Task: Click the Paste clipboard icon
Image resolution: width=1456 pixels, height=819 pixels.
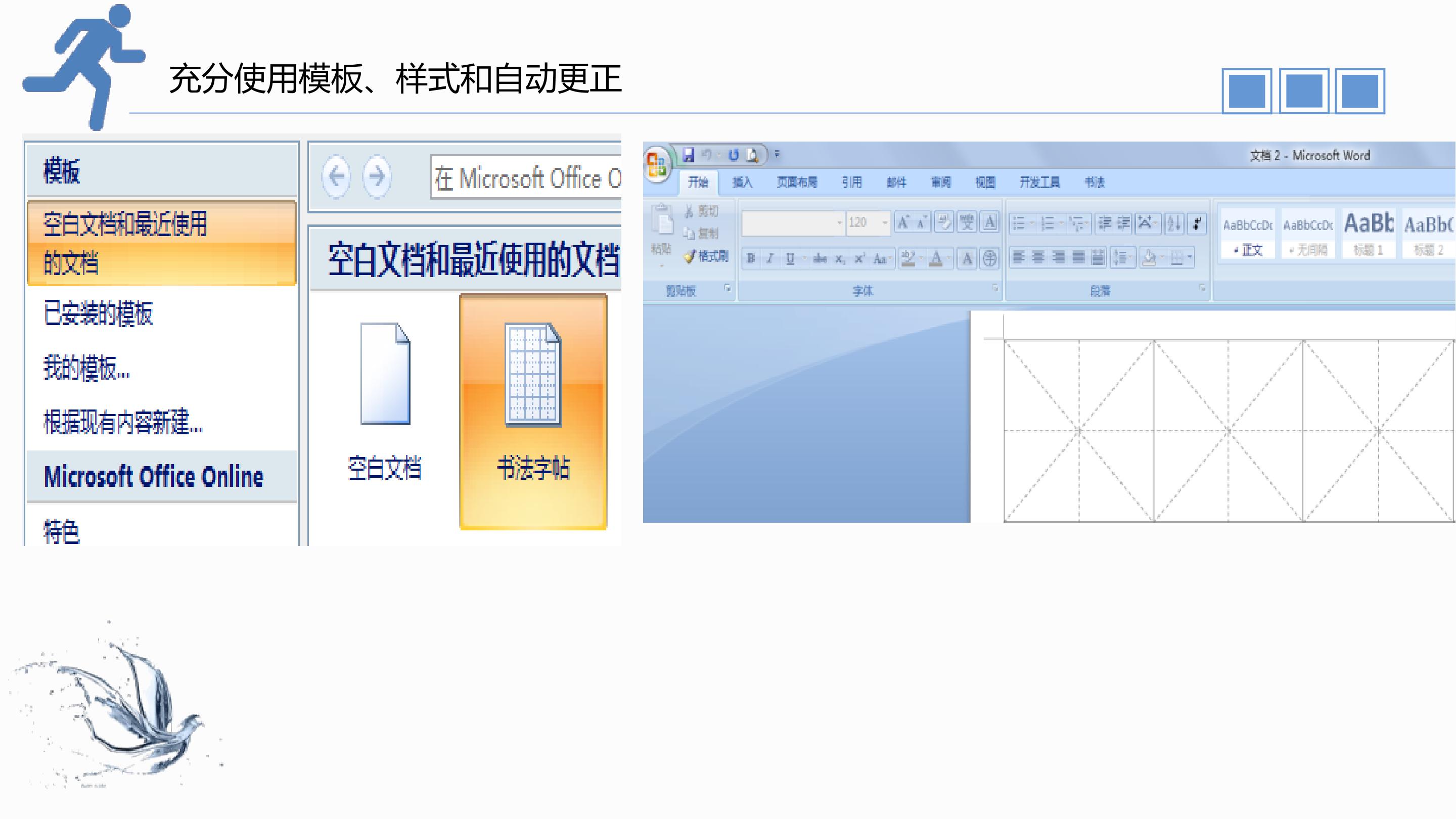Action: coord(661,220)
